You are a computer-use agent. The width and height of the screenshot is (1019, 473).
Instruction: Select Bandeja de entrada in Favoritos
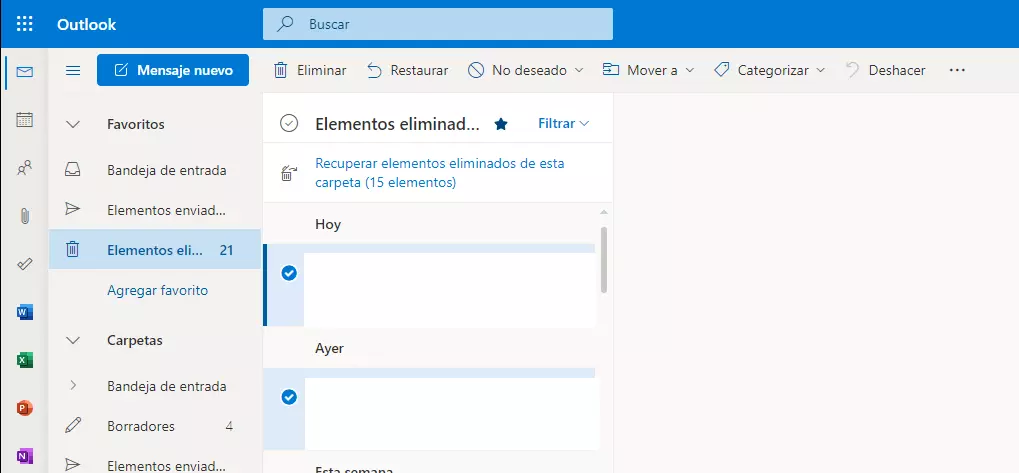point(155,170)
